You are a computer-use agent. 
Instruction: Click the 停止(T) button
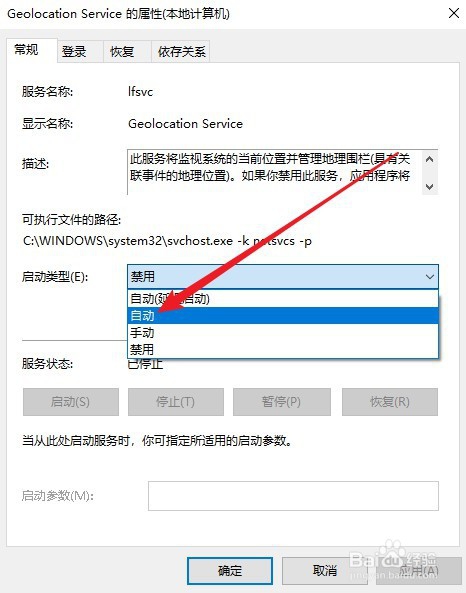click(176, 402)
